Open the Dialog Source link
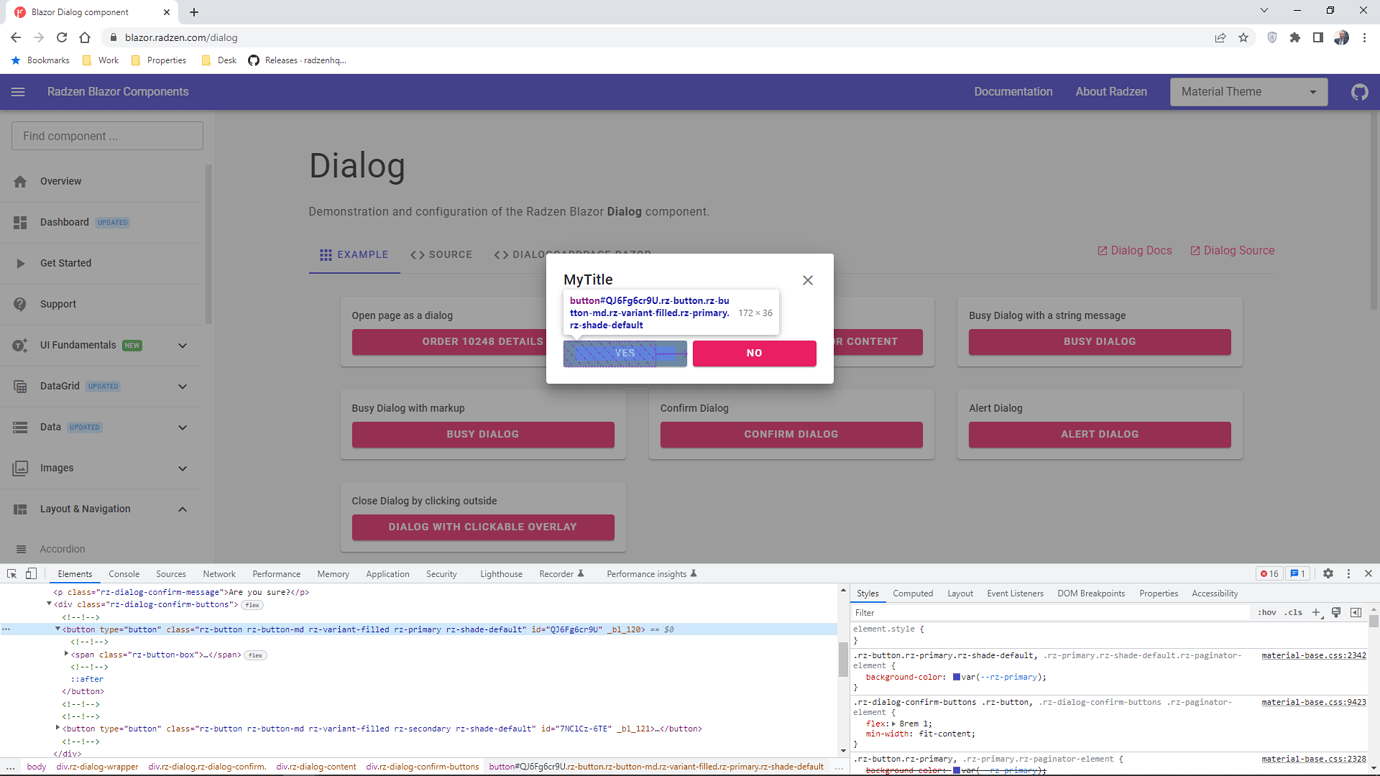1380x776 pixels. [x=1232, y=251]
